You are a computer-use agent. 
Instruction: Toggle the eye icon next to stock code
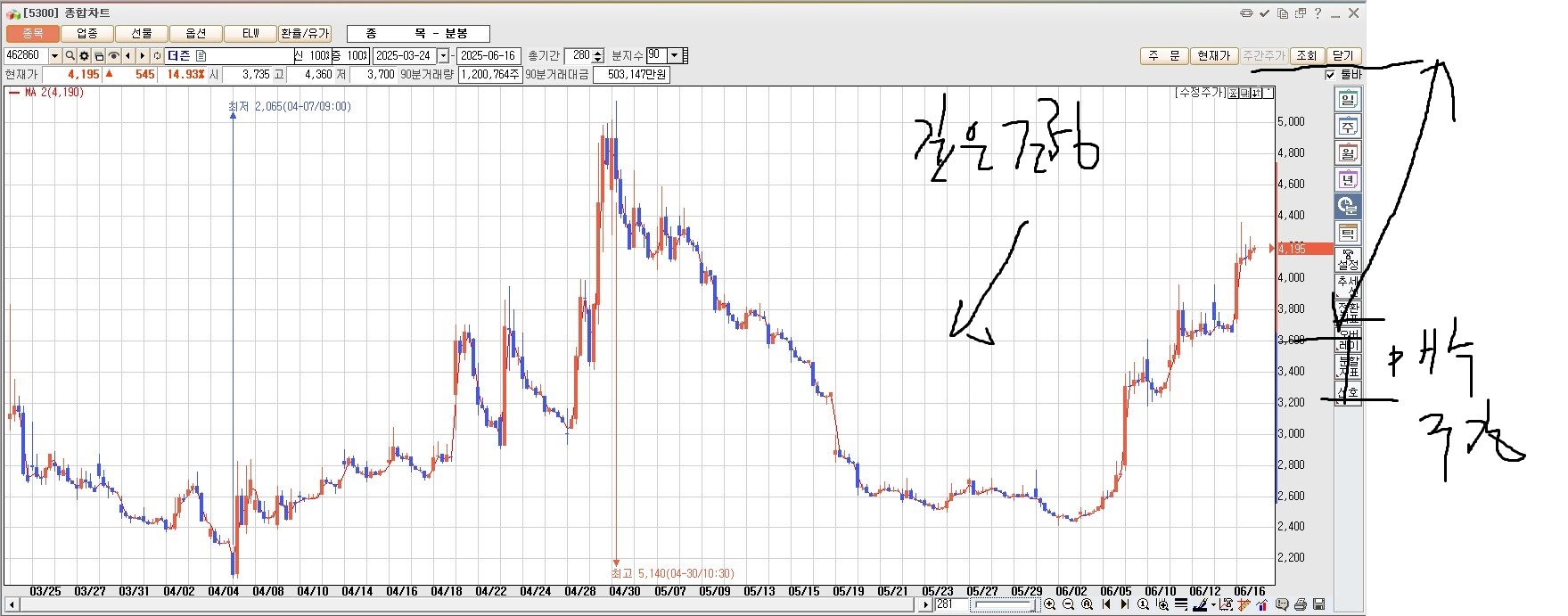tap(113, 56)
